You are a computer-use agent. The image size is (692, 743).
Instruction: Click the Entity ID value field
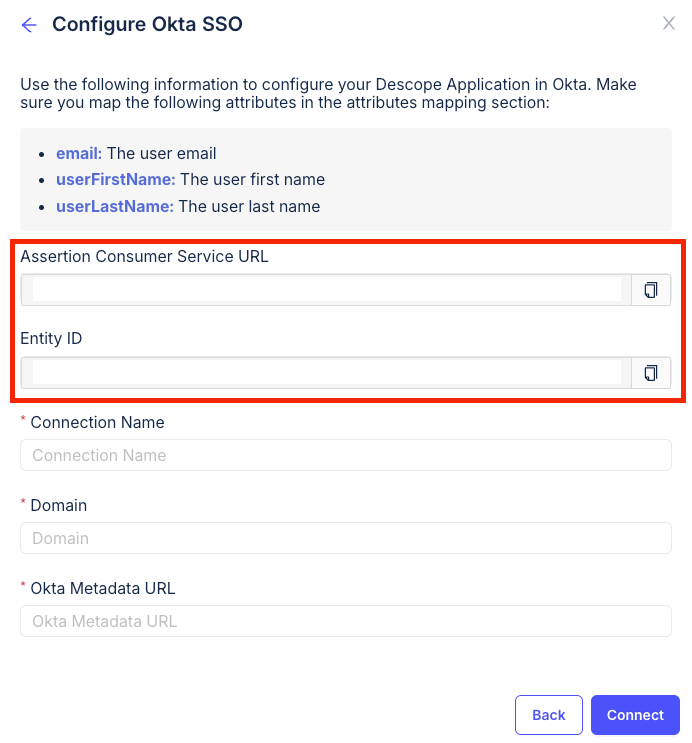(x=326, y=373)
